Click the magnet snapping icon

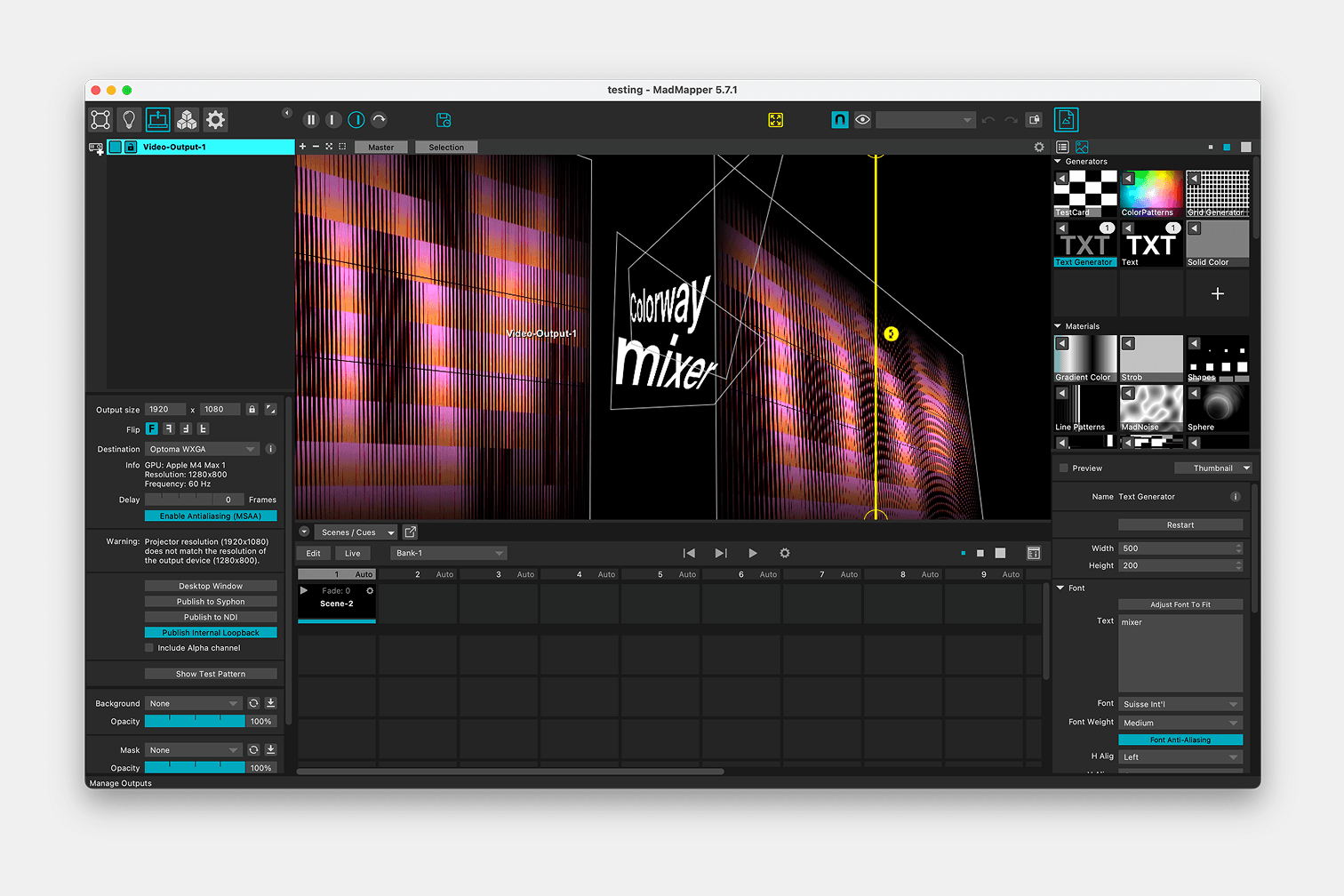(x=839, y=120)
